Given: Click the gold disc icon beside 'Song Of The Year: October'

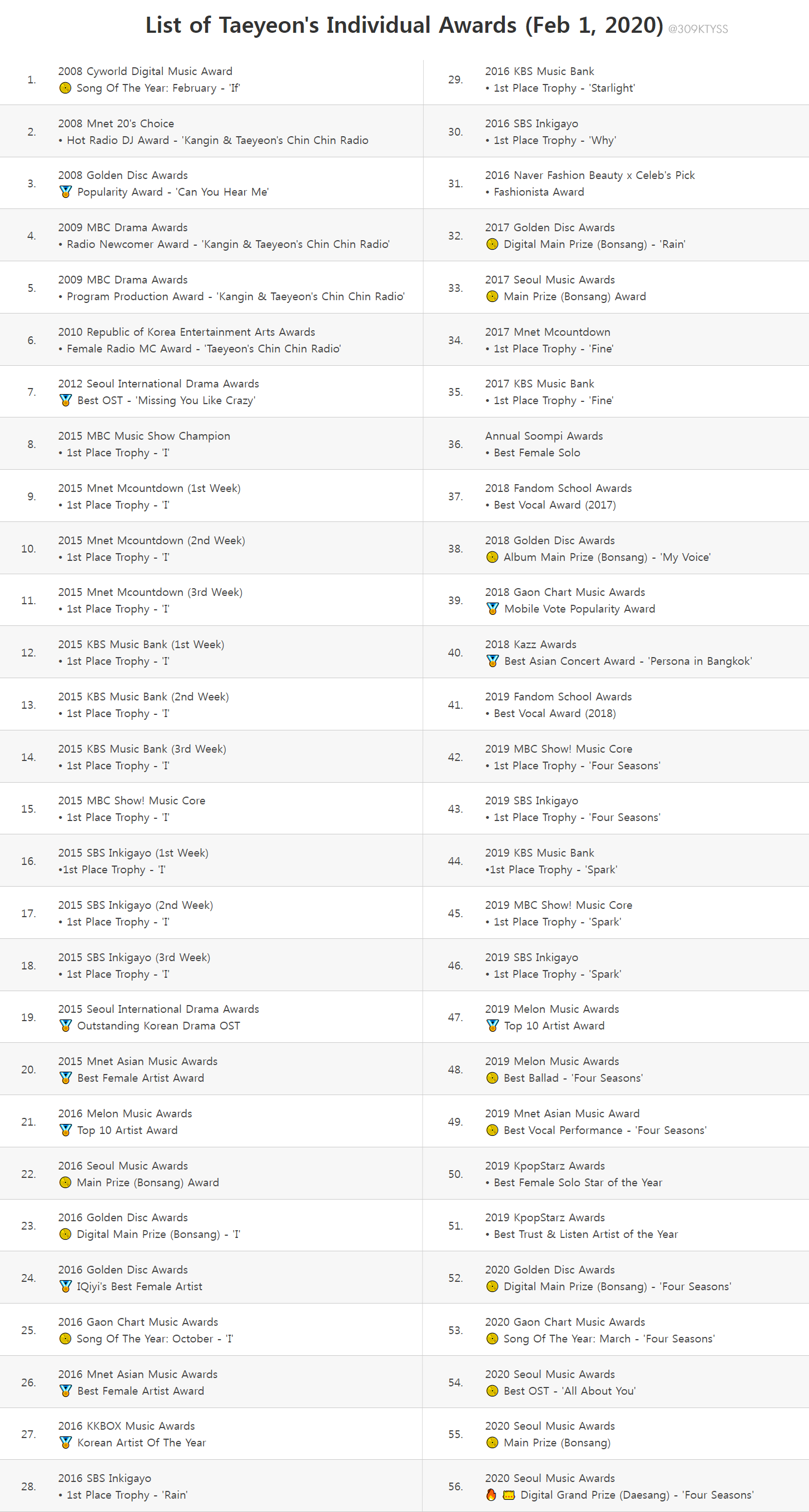Looking at the screenshot, I should (x=65, y=1338).
